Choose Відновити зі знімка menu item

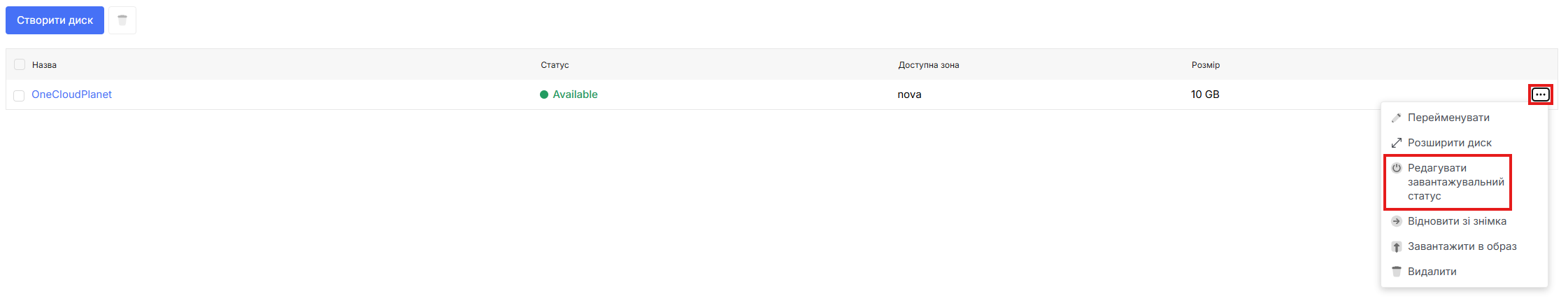click(x=1457, y=221)
